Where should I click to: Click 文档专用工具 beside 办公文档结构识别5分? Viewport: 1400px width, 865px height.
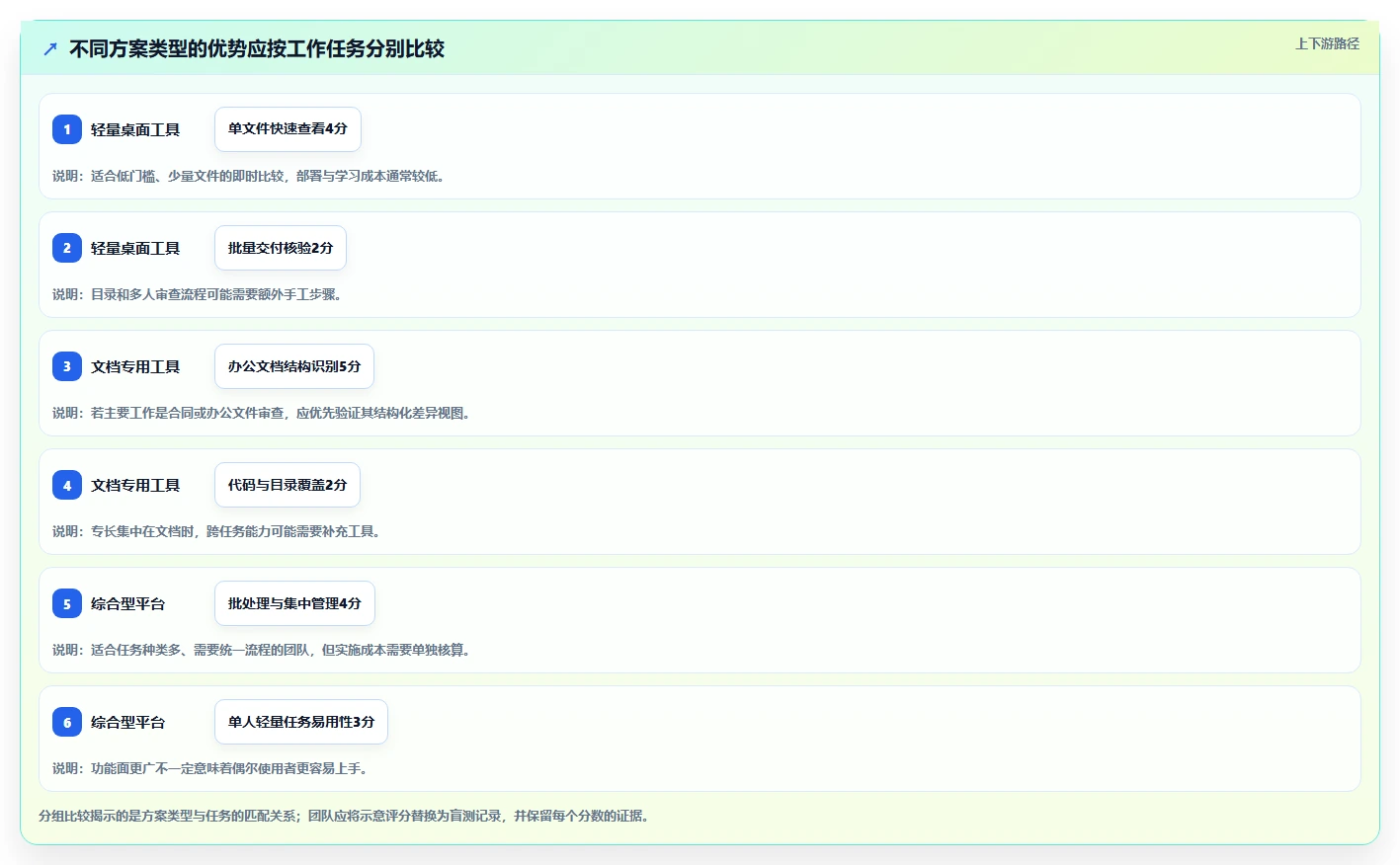tap(135, 366)
